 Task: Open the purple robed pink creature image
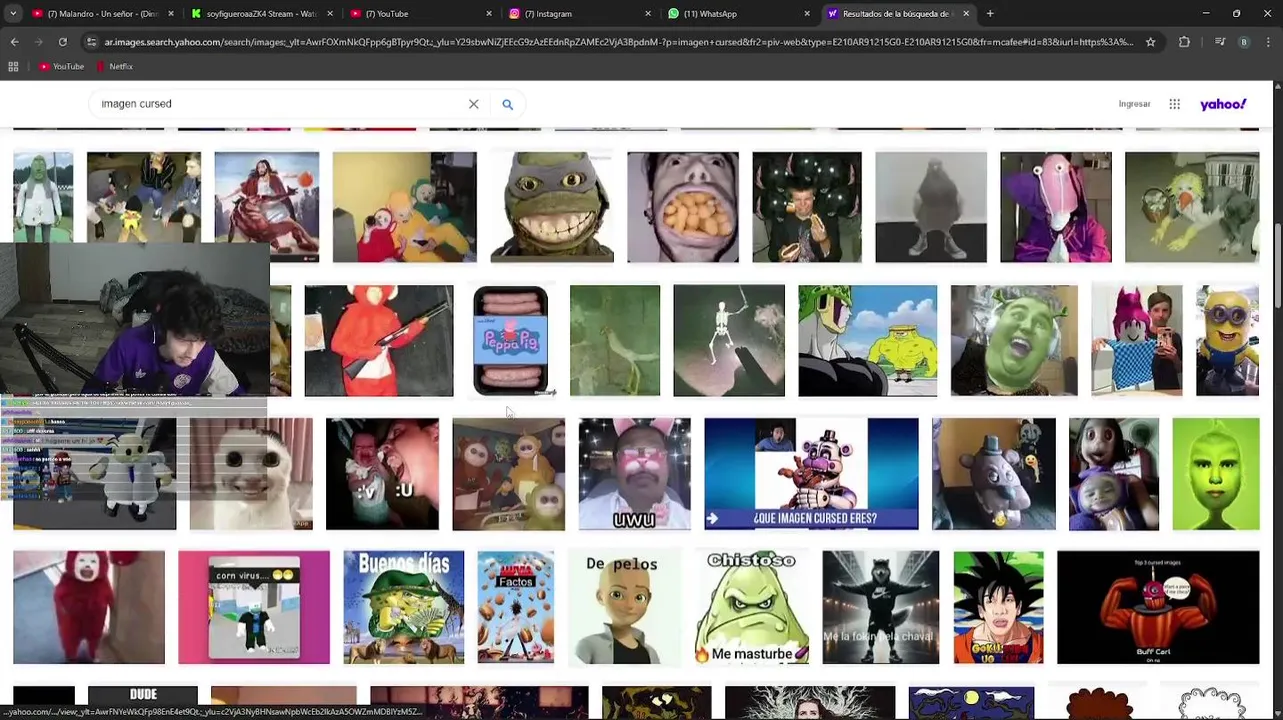tap(1055, 207)
